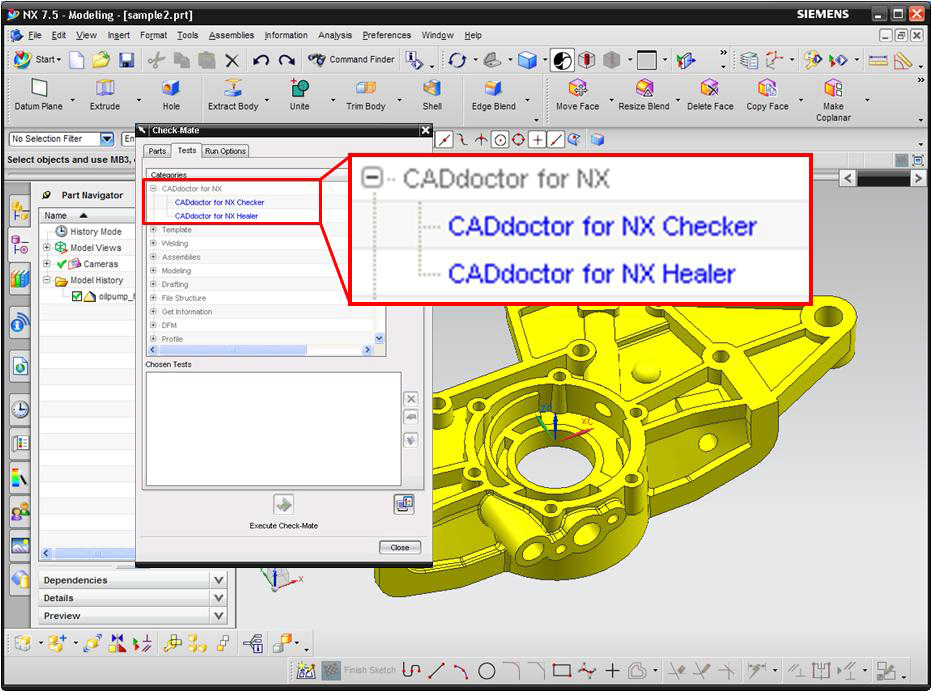The image size is (931, 691).
Task: Toggle the oilpump feature checkbox in Model History
Action: pos(77,296)
